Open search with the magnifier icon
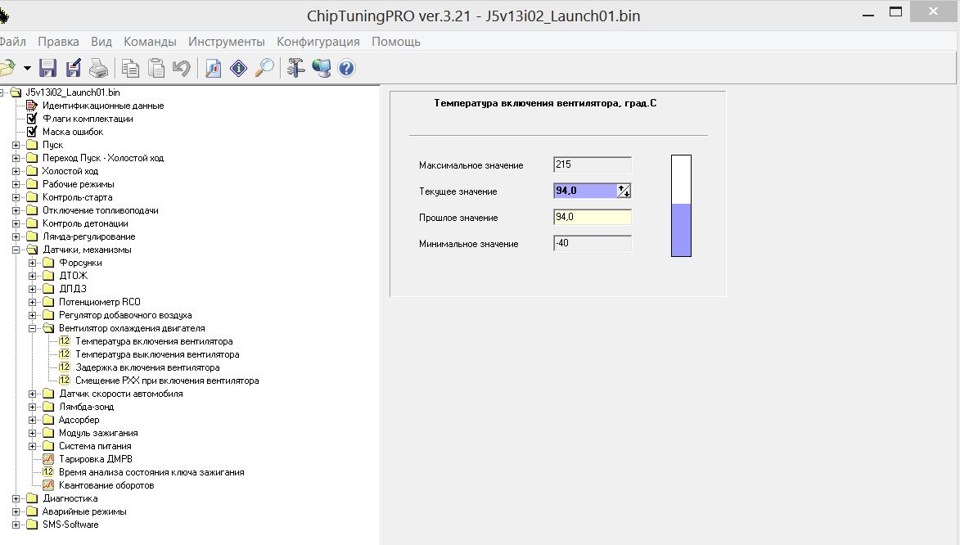960x545 pixels. point(264,68)
